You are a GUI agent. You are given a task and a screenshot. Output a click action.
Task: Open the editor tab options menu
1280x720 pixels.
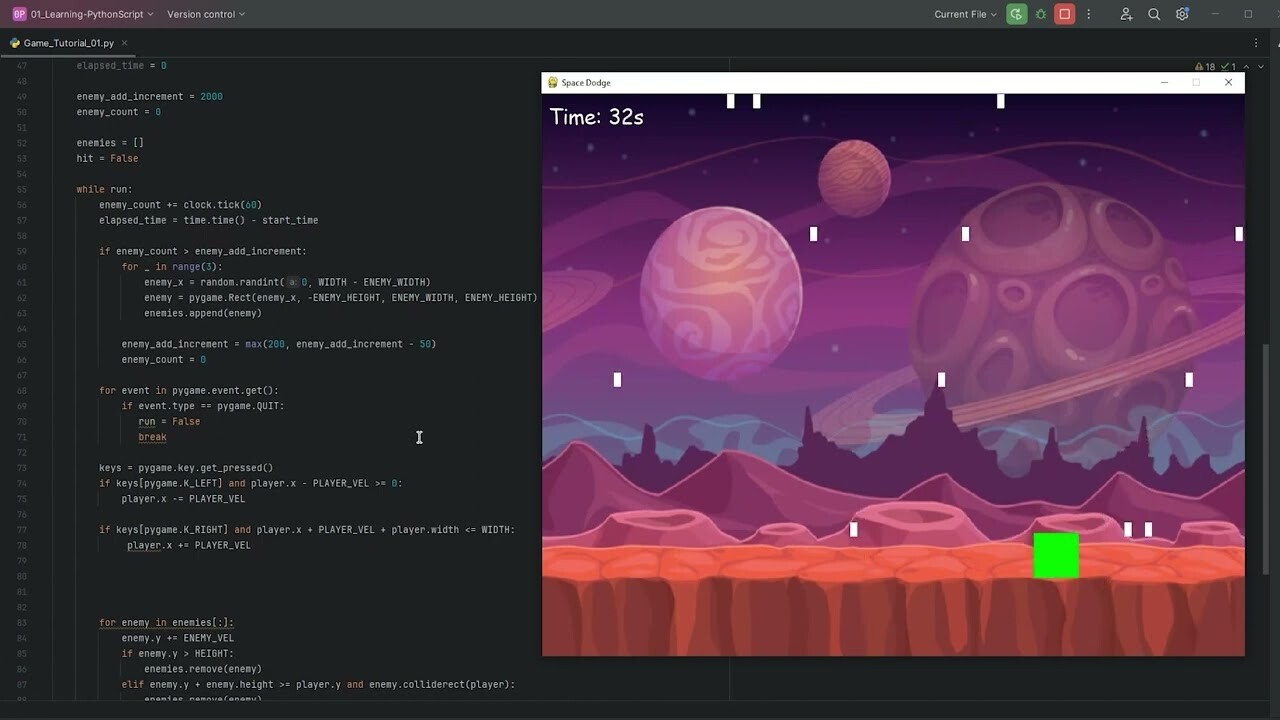[1256, 43]
